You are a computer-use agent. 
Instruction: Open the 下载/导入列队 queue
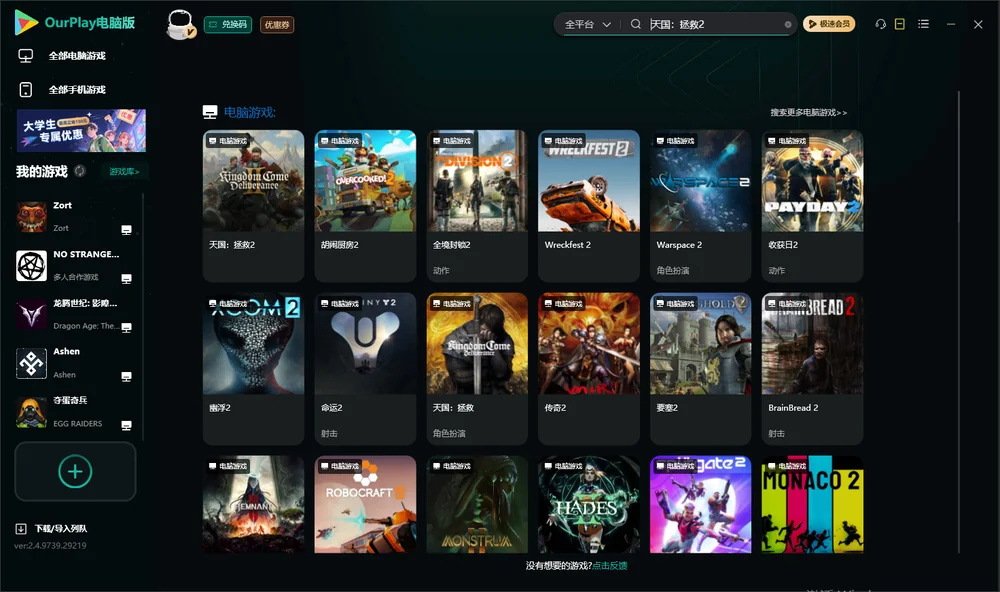(61, 529)
